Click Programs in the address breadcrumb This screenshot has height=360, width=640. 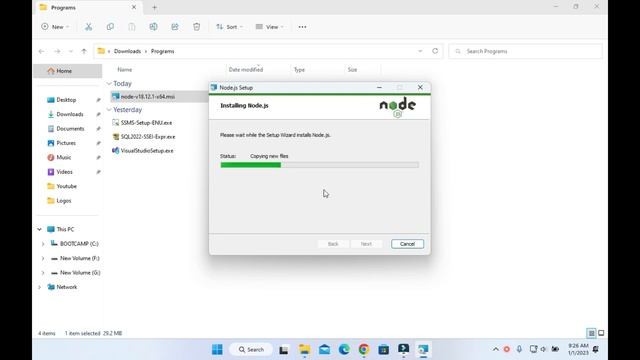[x=162, y=51]
